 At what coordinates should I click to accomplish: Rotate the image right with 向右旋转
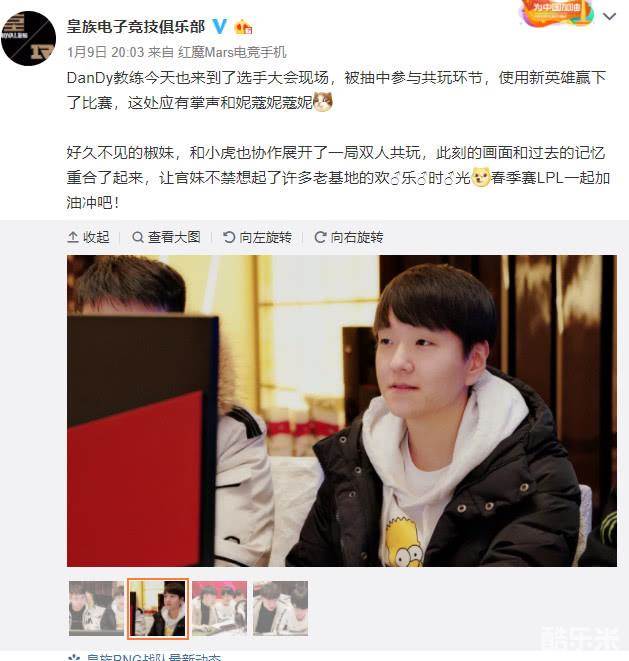349,237
